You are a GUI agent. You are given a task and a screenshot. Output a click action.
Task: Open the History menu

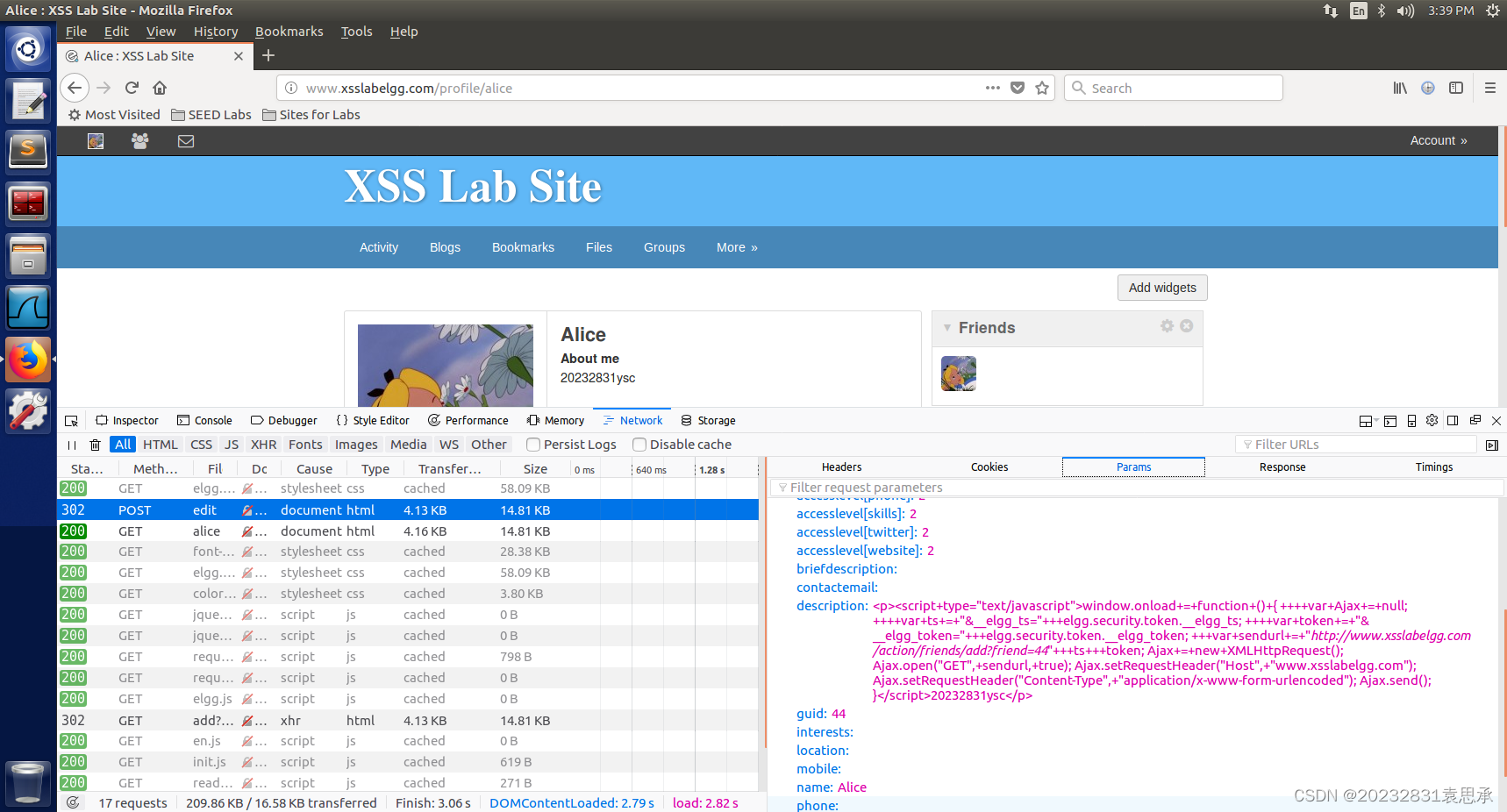point(216,32)
